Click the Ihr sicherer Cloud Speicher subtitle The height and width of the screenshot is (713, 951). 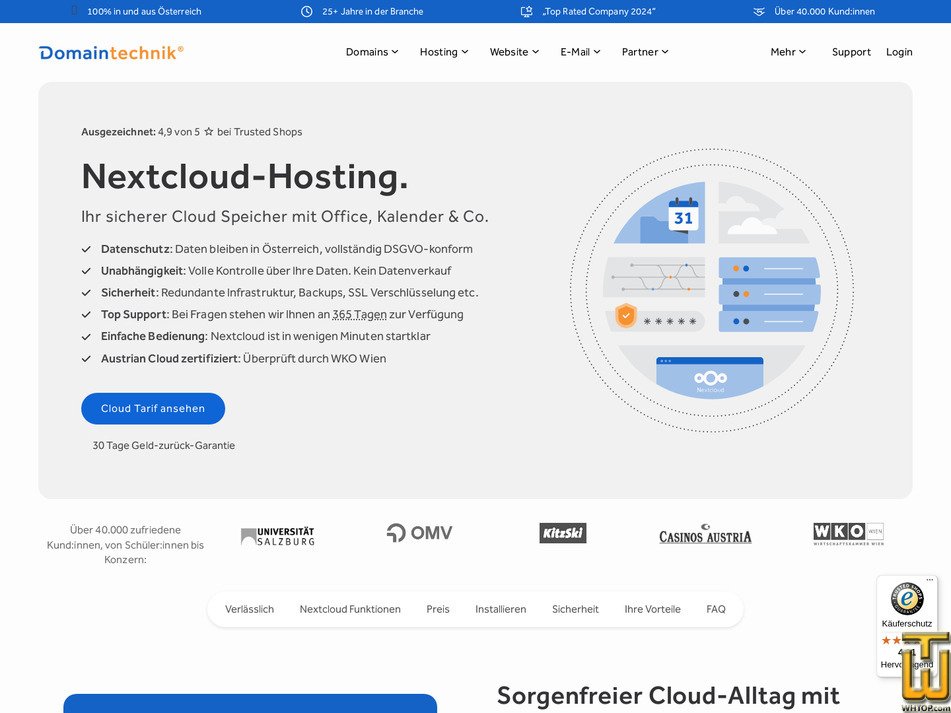(x=285, y=216)
